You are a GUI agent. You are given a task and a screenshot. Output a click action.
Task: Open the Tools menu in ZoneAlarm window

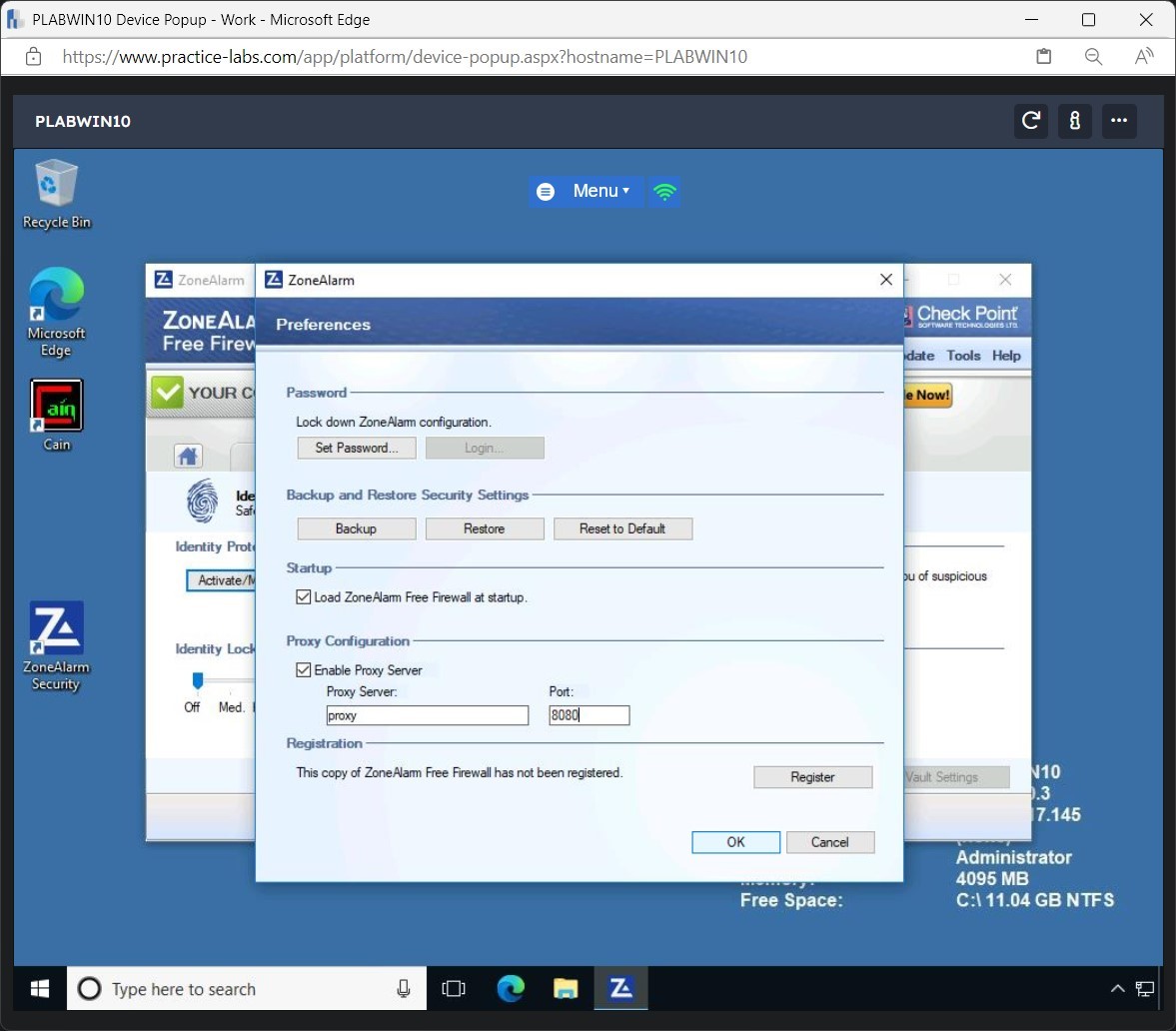pyautogui.click(x=963, y=356)
